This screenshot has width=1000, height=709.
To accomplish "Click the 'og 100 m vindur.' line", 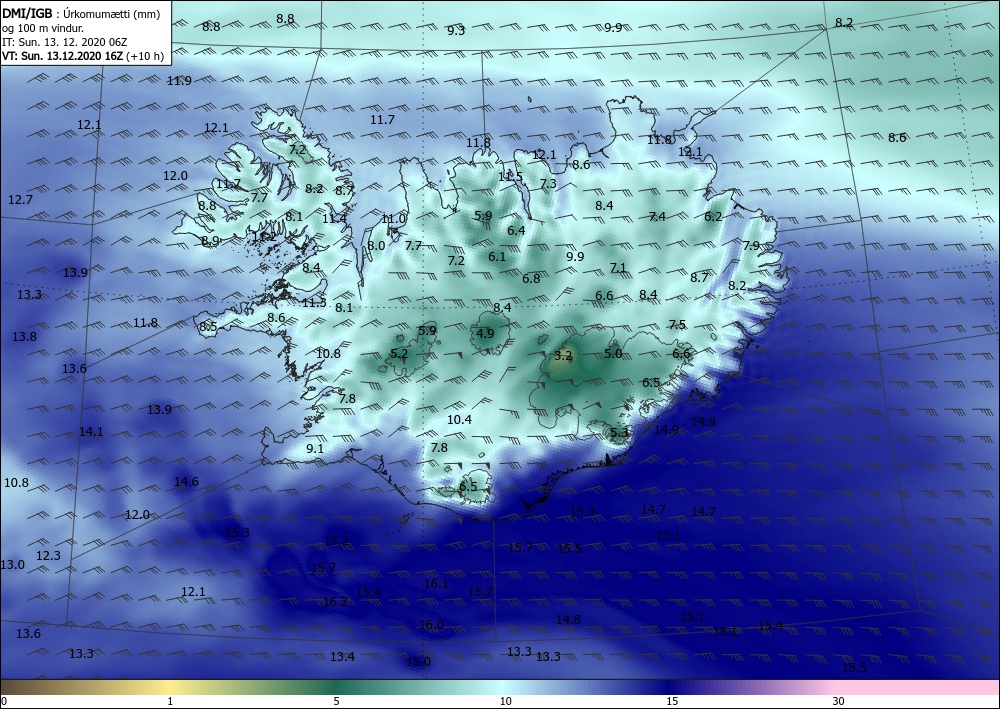I will coord(43,28).
